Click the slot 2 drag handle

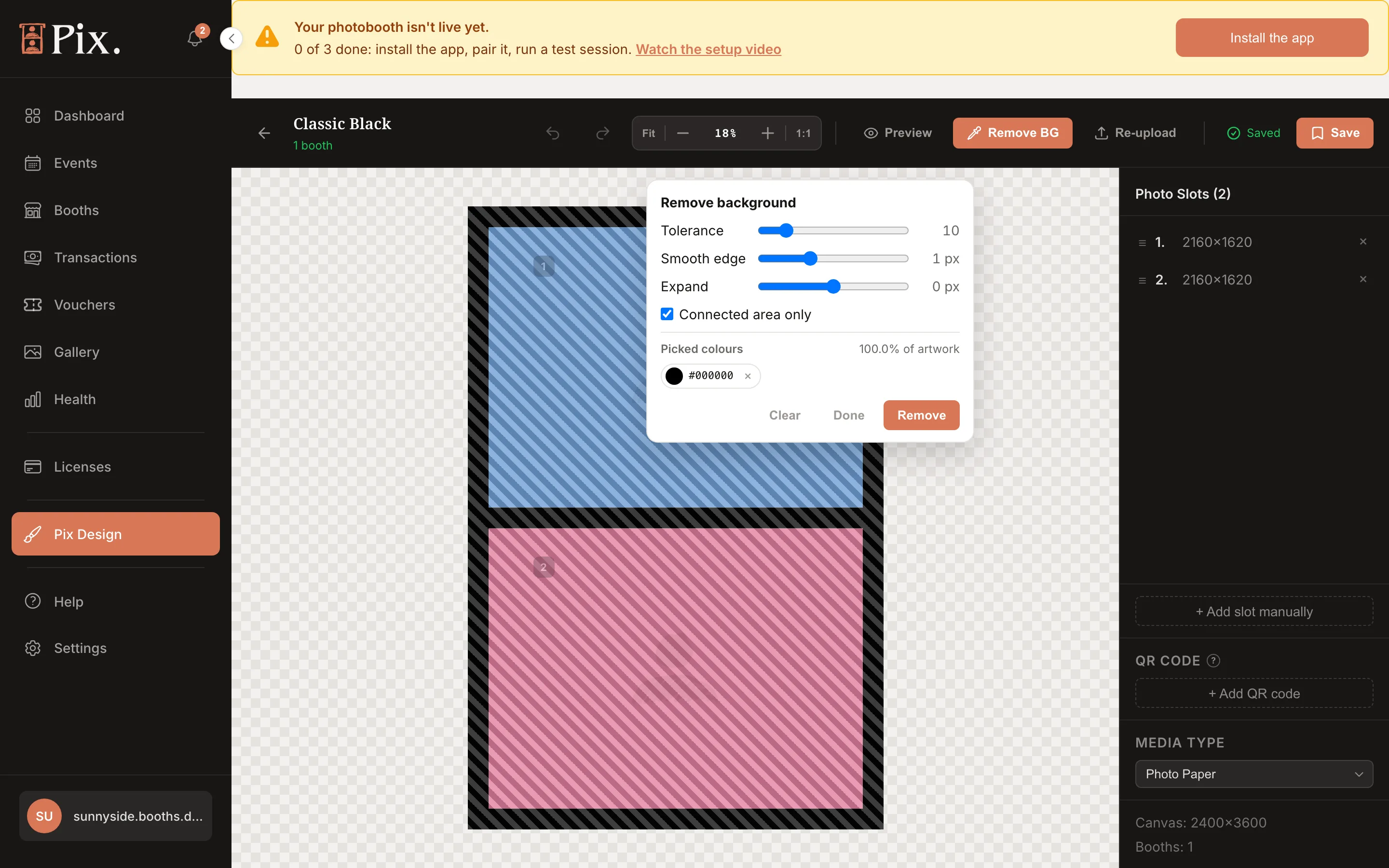1142,280
